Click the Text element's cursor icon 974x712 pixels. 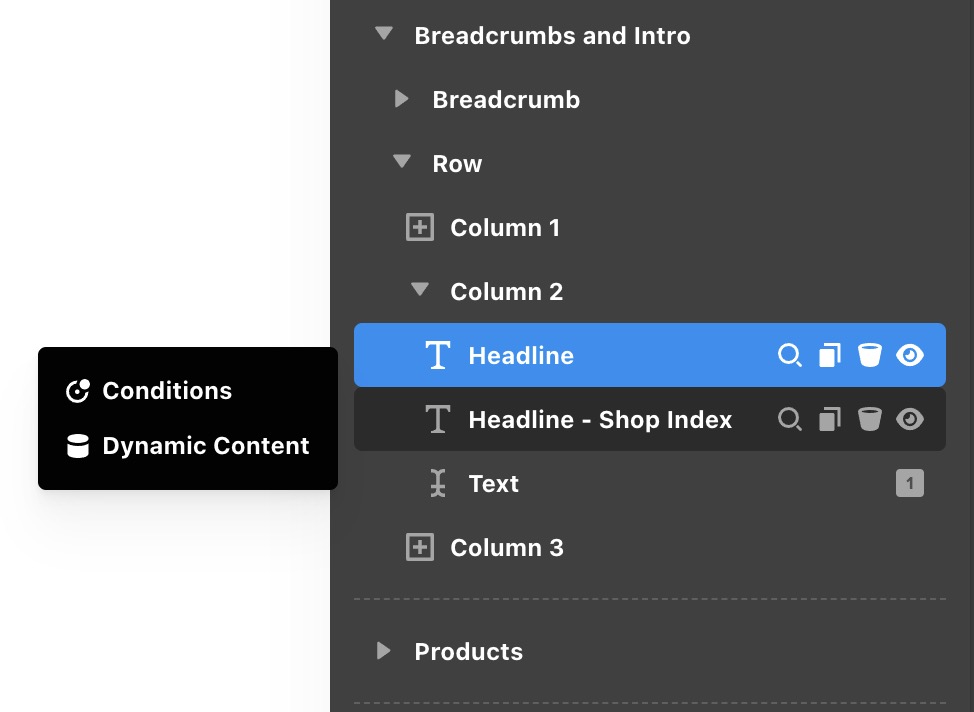pyautogui.click(x=437, y=484)
